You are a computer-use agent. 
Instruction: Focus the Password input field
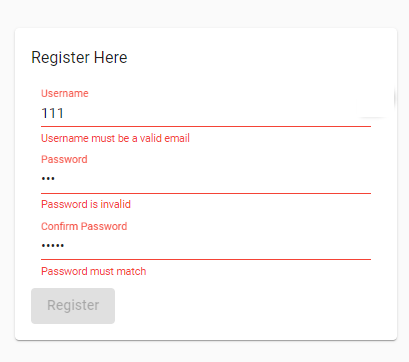(x=206, y=179)
